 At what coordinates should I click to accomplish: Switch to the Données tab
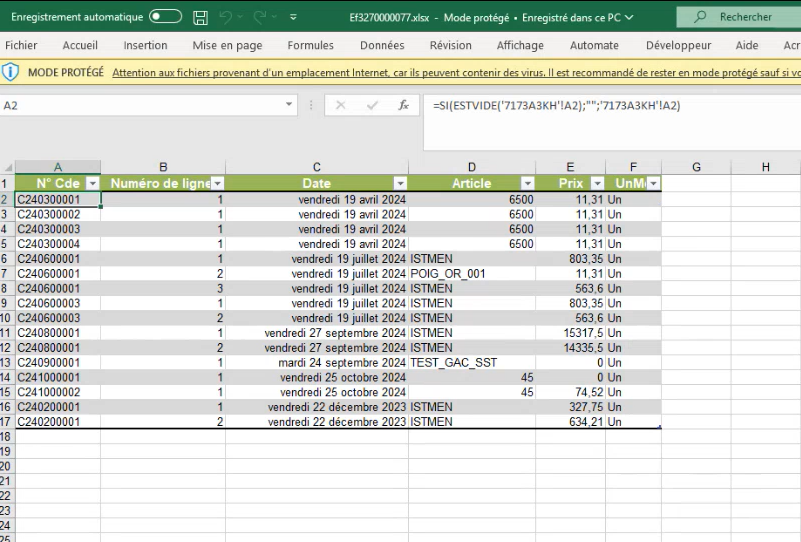[382, 45]
